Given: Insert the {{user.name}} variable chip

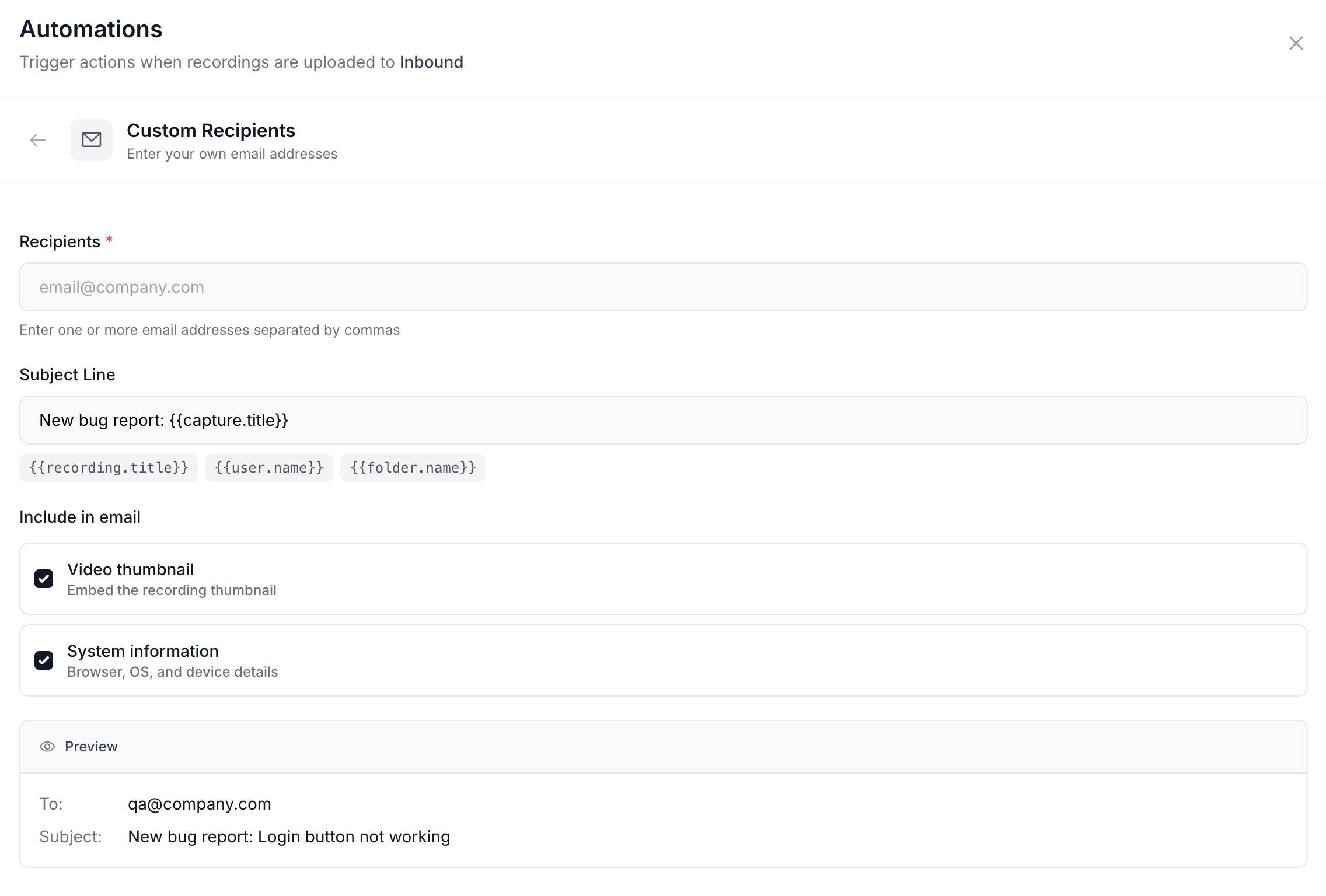Looking at the screenshot, I should pyautogui.click(x=269, y=468).
